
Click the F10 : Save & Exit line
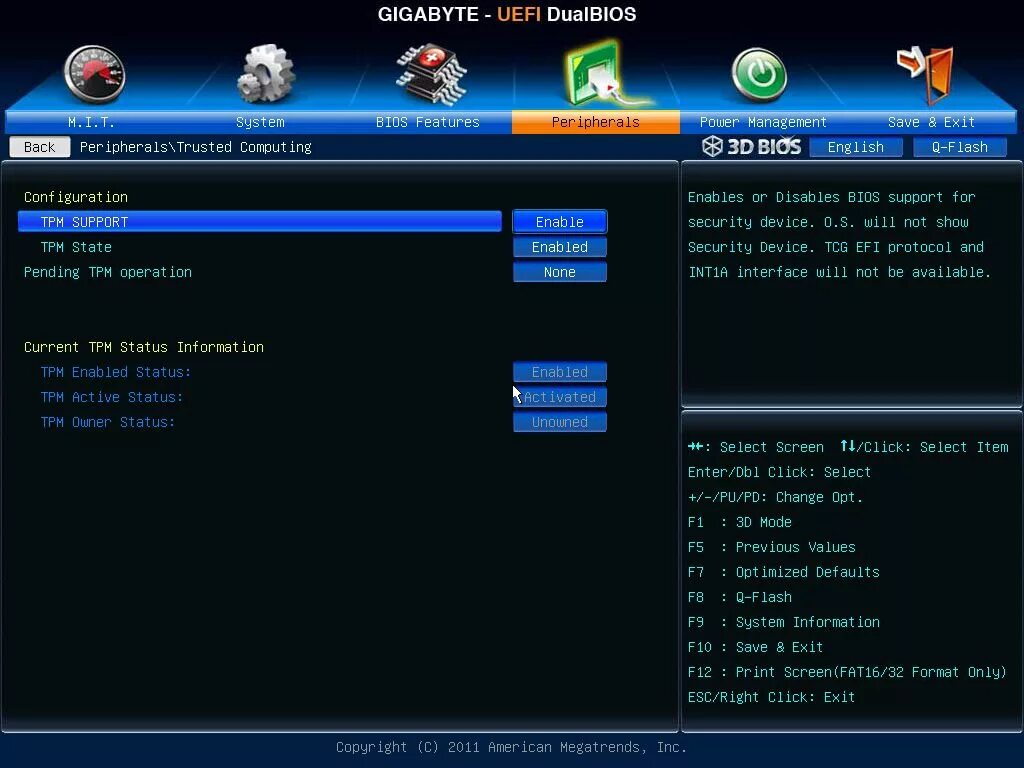[x=755, y=647]
